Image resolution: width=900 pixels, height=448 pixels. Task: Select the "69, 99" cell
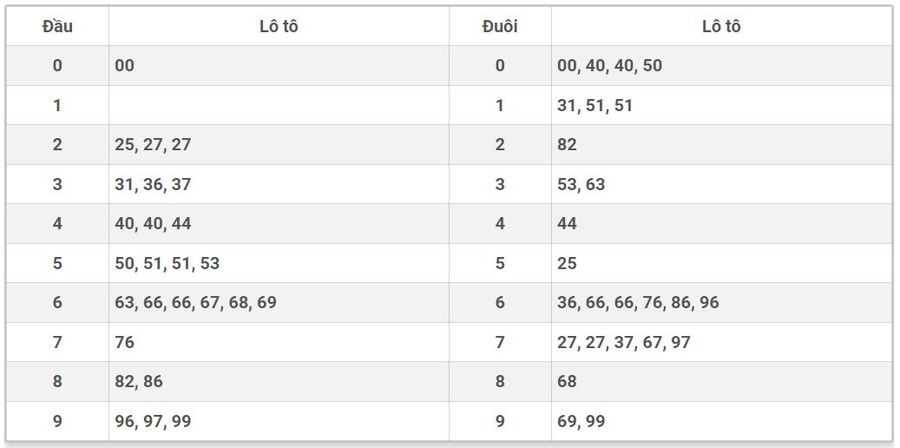(x=581, y=421)
